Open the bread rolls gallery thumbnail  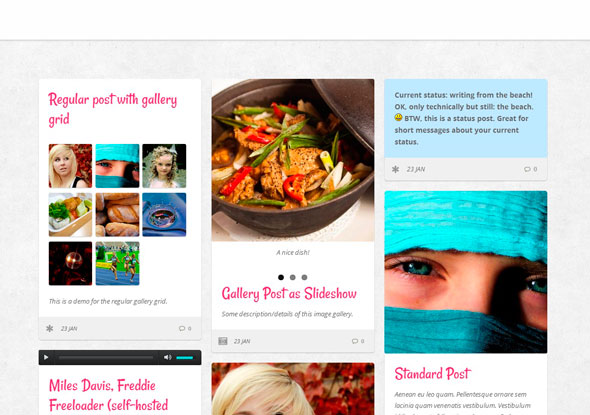coord(117,215)
